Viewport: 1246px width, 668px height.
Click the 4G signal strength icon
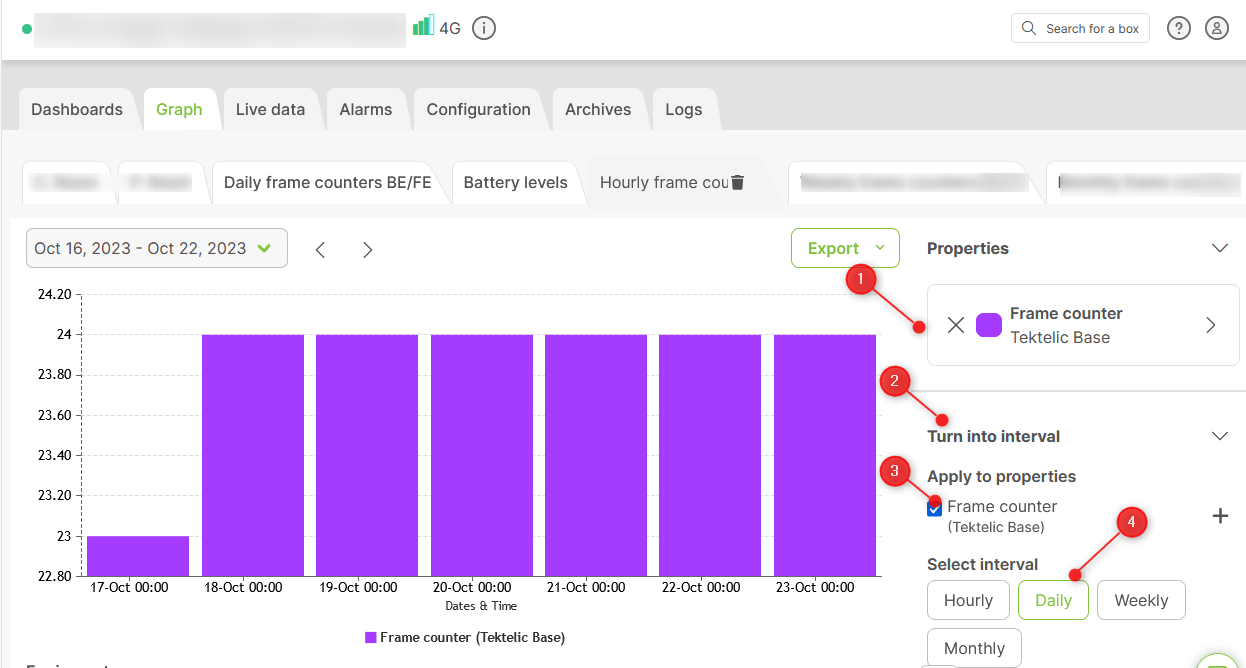point(423,26)
